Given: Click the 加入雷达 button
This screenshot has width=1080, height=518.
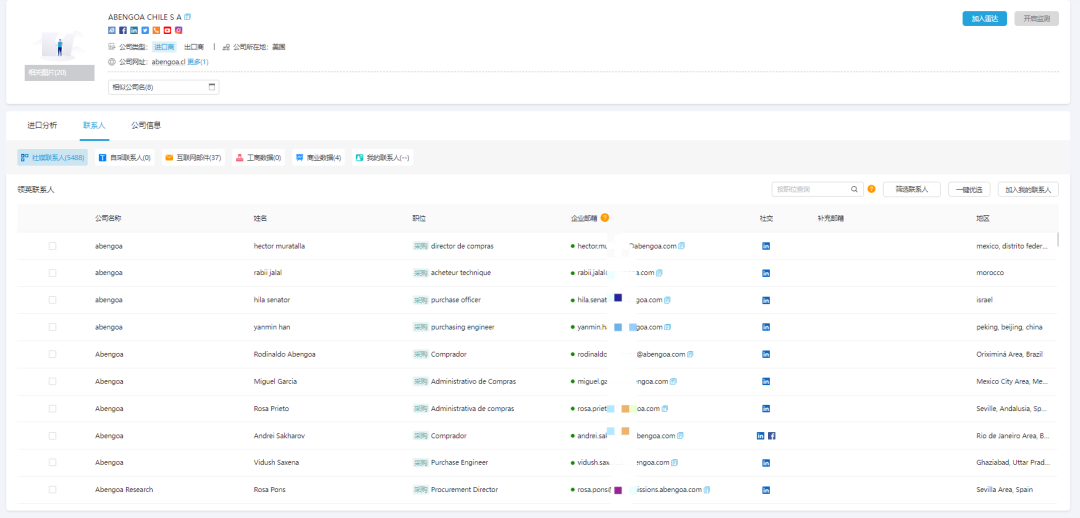Looking at the screenshot, I should coord(984,18).
